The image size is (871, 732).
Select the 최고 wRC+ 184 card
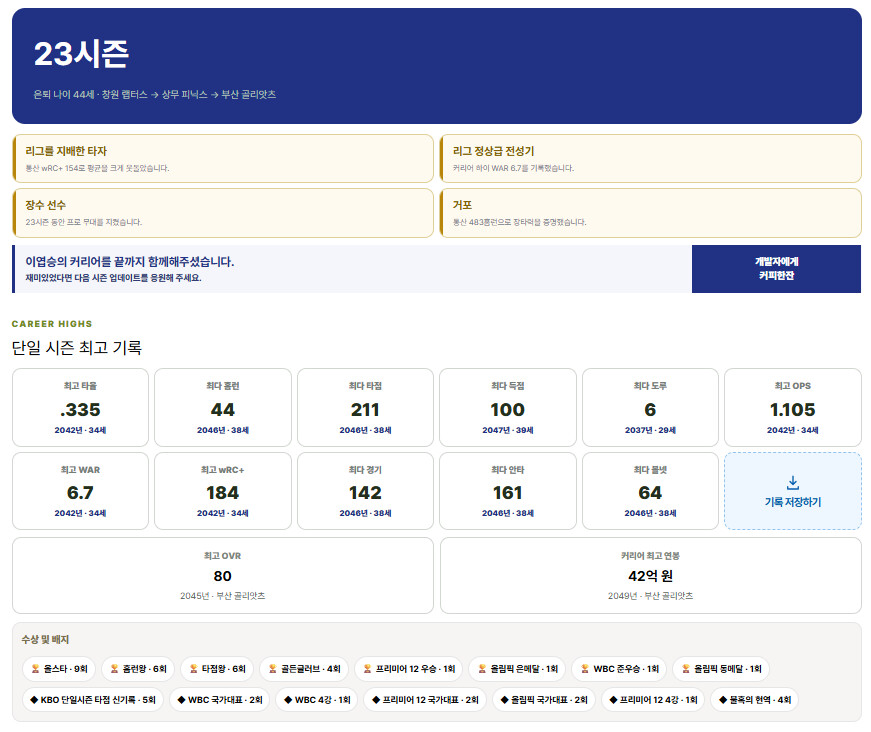(223, 491)
